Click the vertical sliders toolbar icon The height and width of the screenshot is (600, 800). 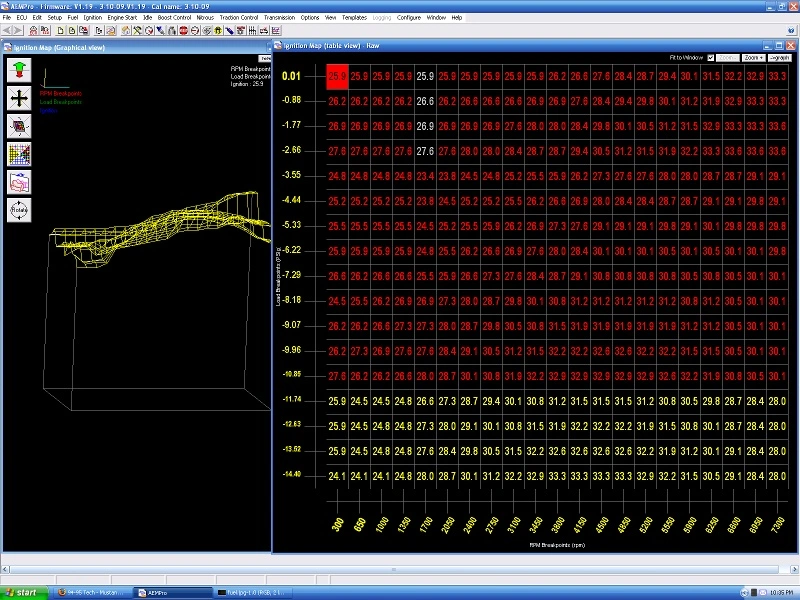(253, 31)
